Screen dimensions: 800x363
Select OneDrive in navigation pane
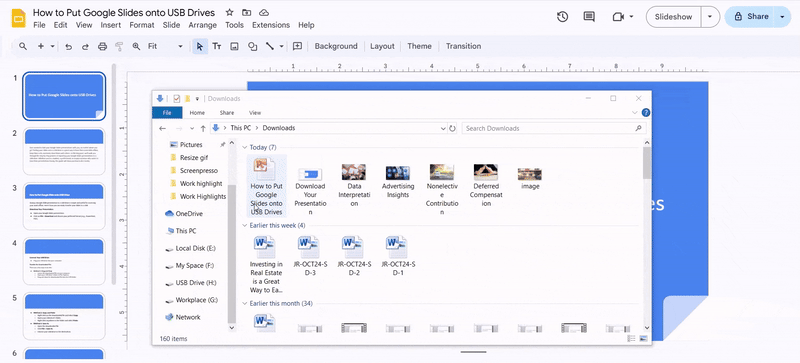189,214
